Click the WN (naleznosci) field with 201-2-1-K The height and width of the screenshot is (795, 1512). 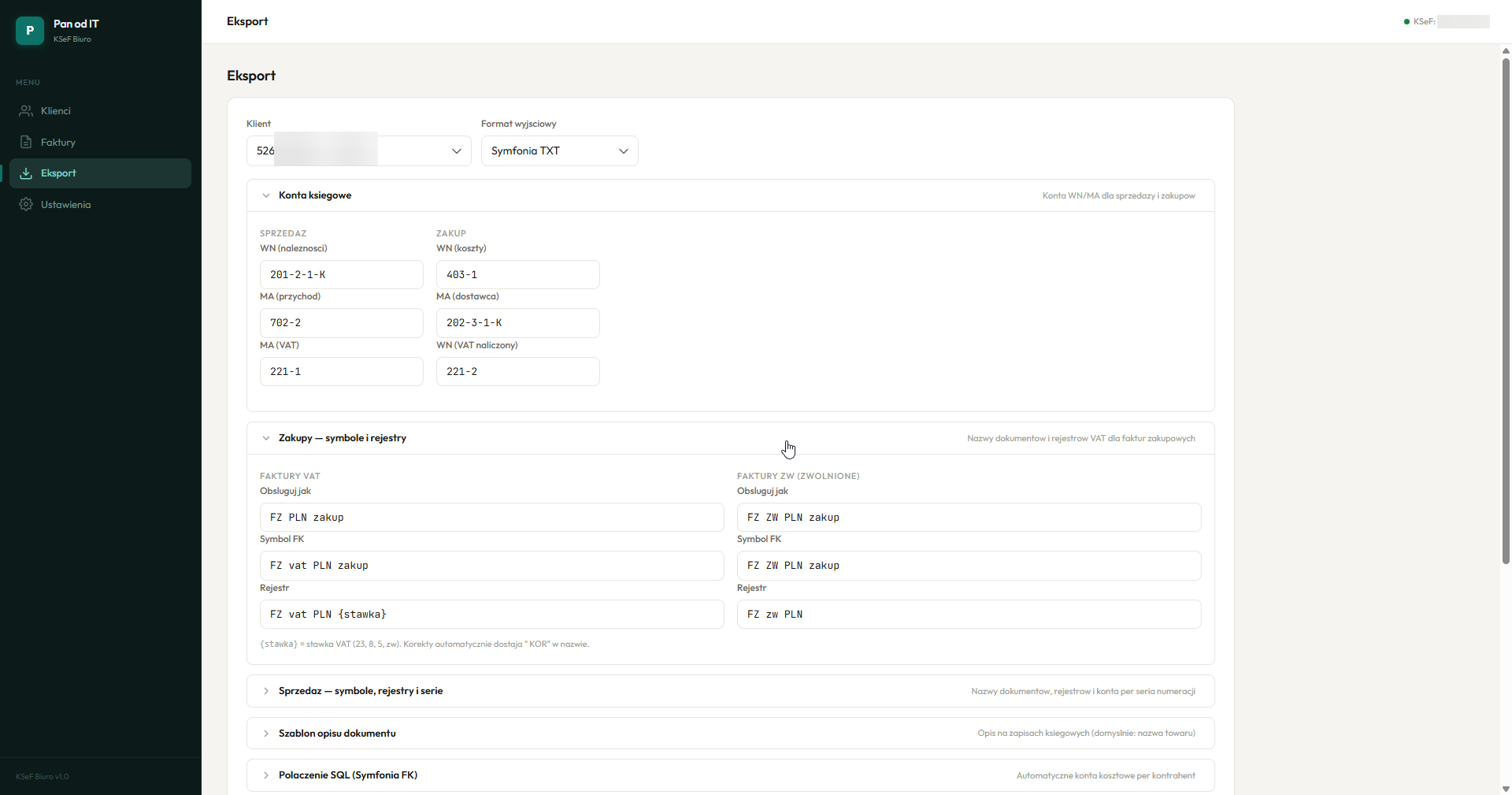tap(341, 275)
